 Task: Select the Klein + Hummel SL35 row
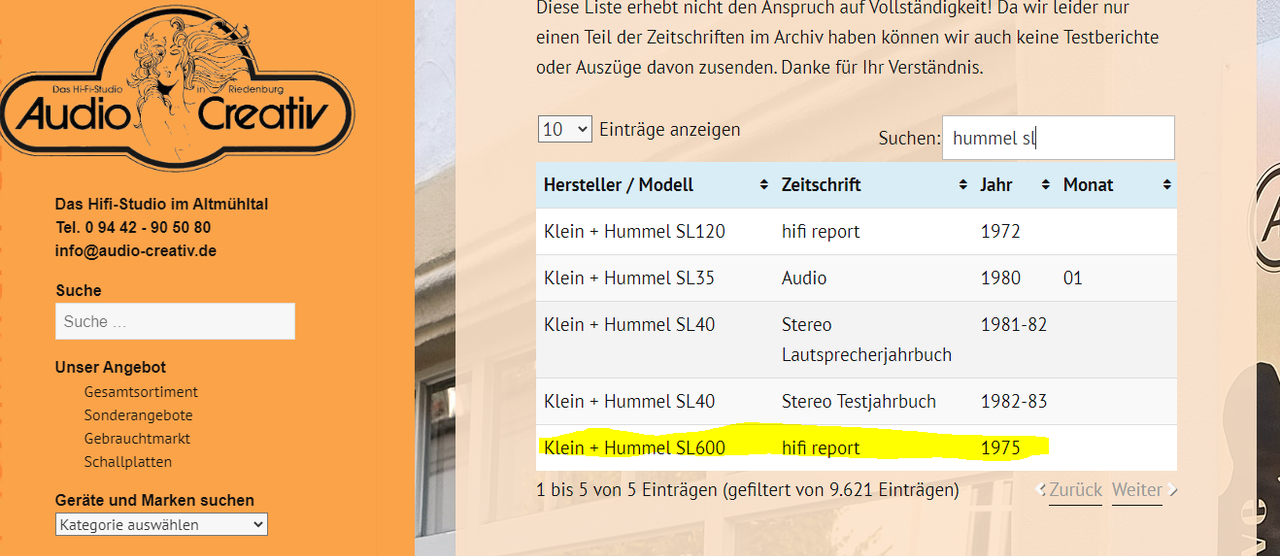tap(856, 278)
